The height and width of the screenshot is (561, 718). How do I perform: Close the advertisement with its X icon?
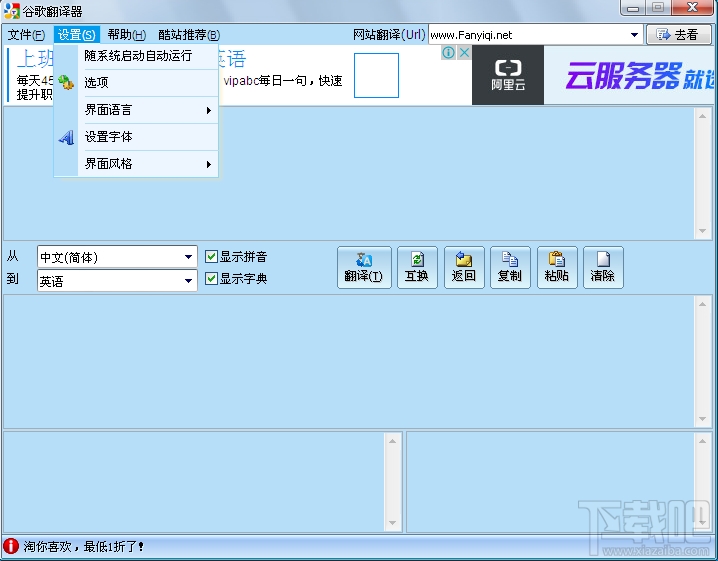pyautogui.click(x=464, y=53)
